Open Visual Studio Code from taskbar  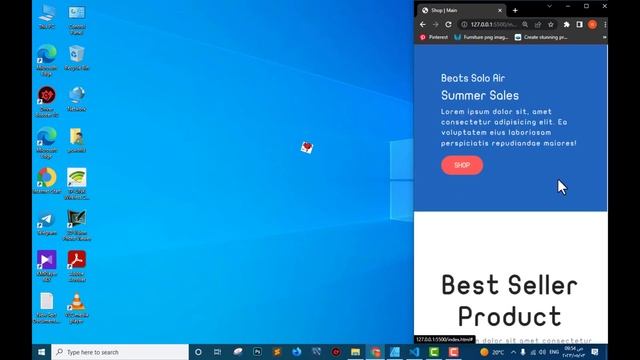pyautogui.click(x=414, y=352)
